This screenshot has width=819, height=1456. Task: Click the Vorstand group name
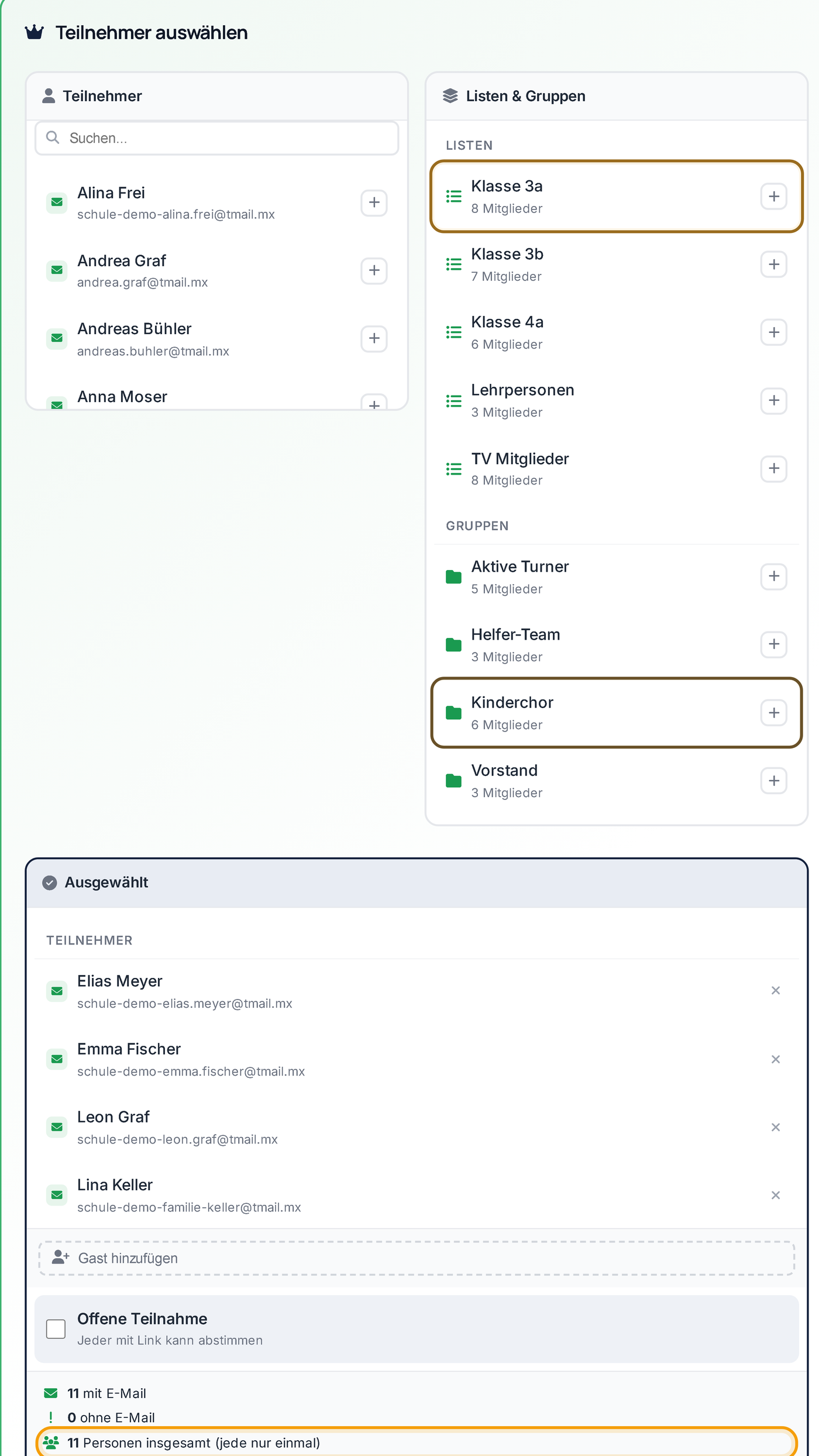coord(504,771)
